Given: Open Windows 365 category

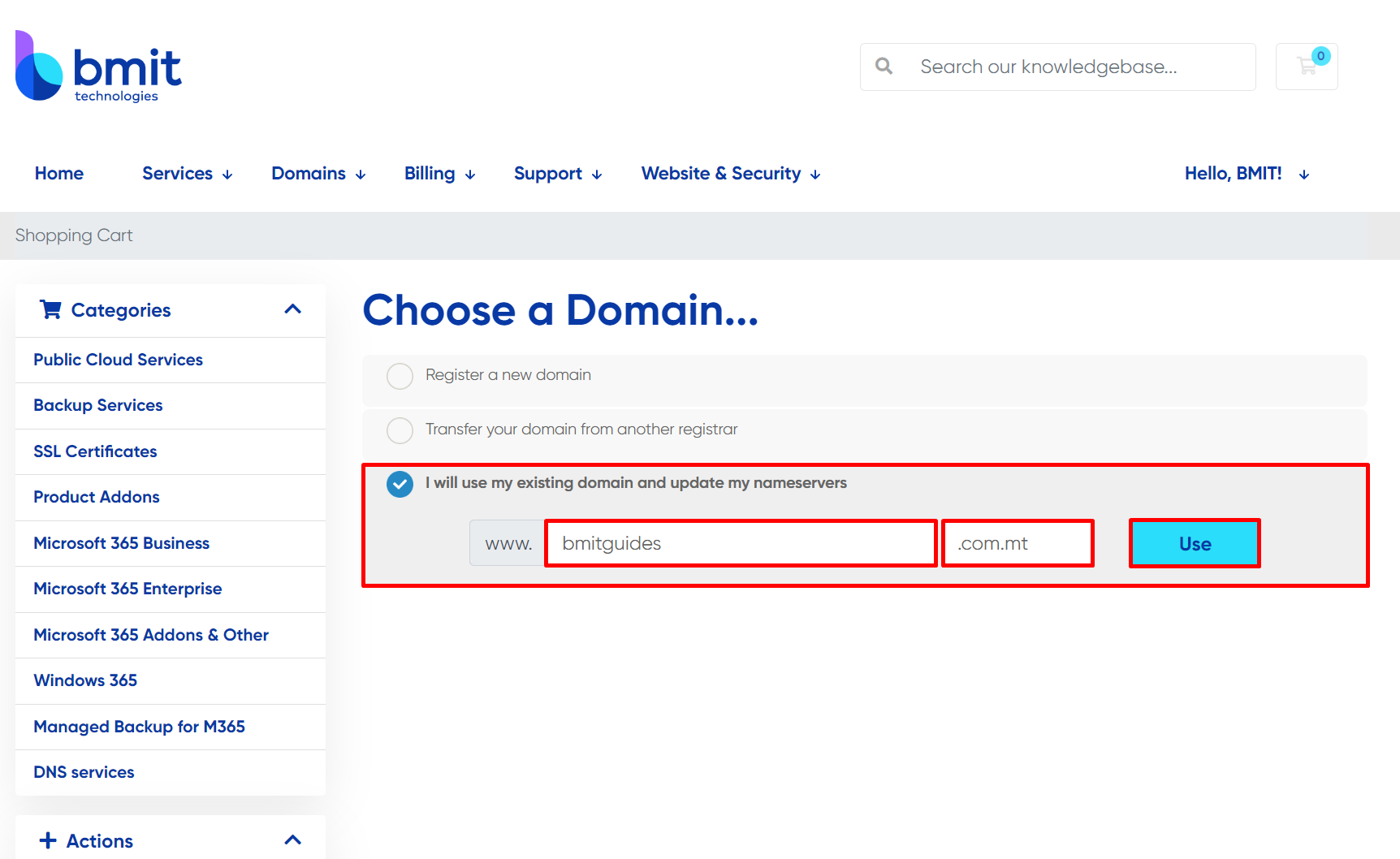Looking at the screenshot, I should click(x=171, y=681).
